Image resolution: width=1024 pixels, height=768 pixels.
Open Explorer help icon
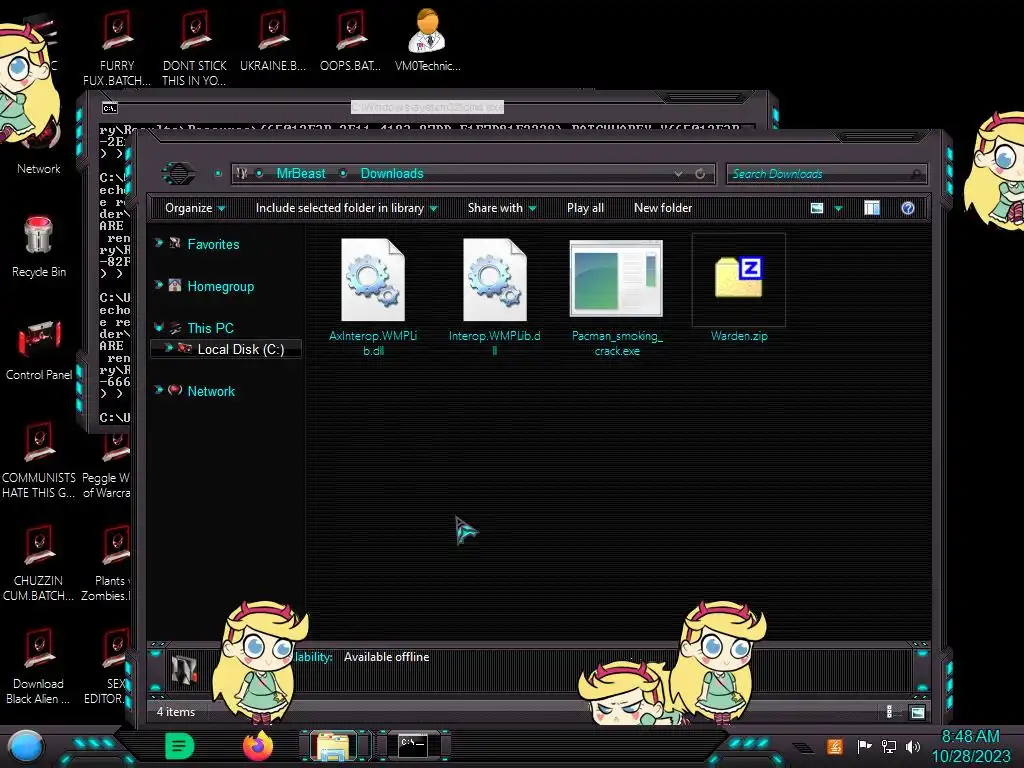point(908,208)
